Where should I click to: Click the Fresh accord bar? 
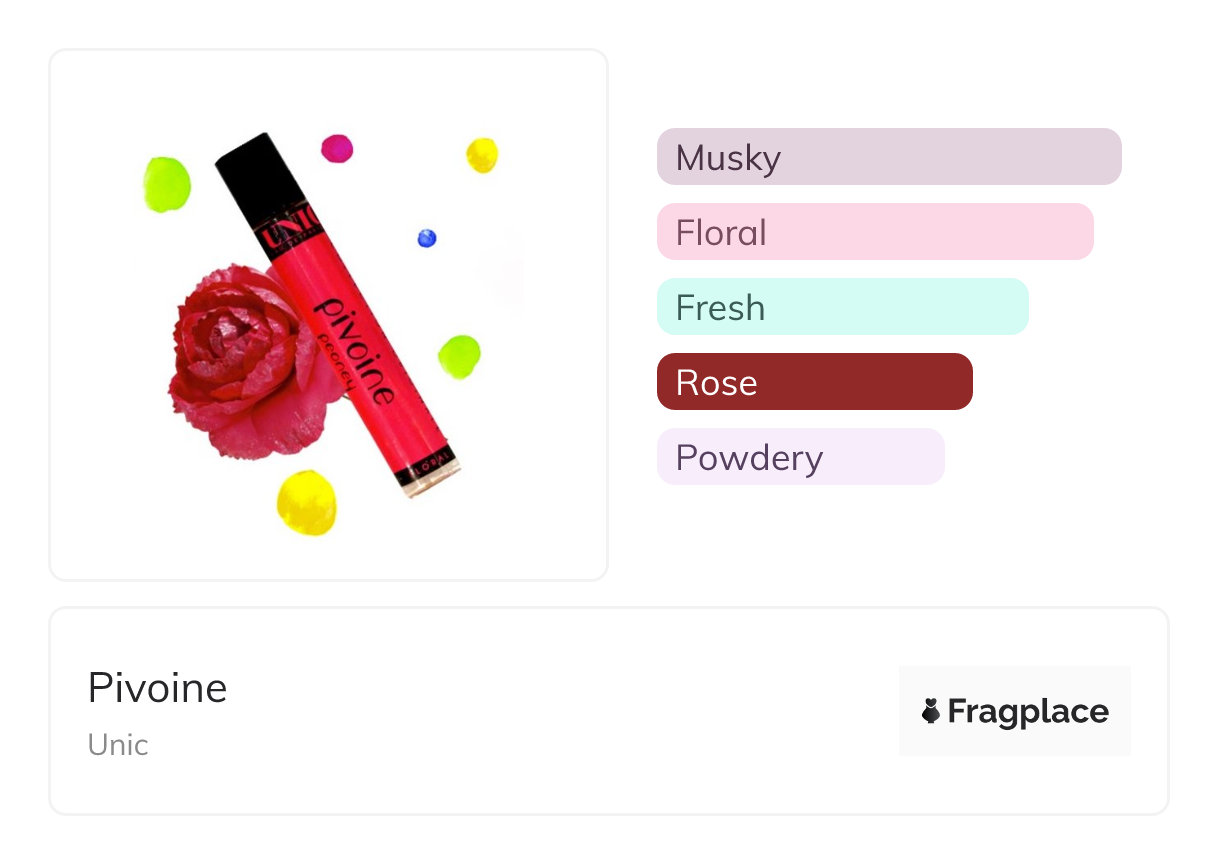point(842,307)
